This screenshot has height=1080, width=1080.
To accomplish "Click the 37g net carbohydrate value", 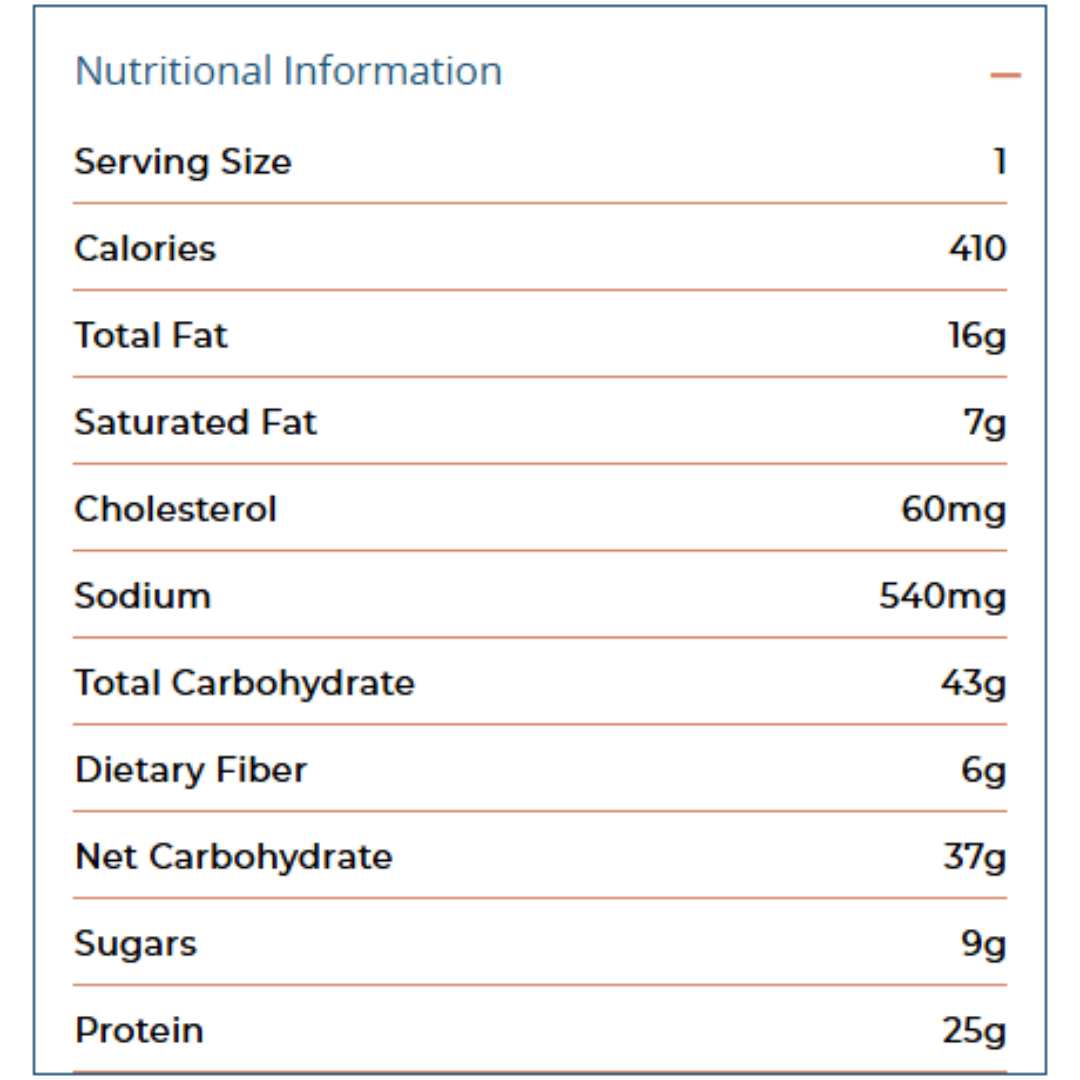I will tap(974, 858).
